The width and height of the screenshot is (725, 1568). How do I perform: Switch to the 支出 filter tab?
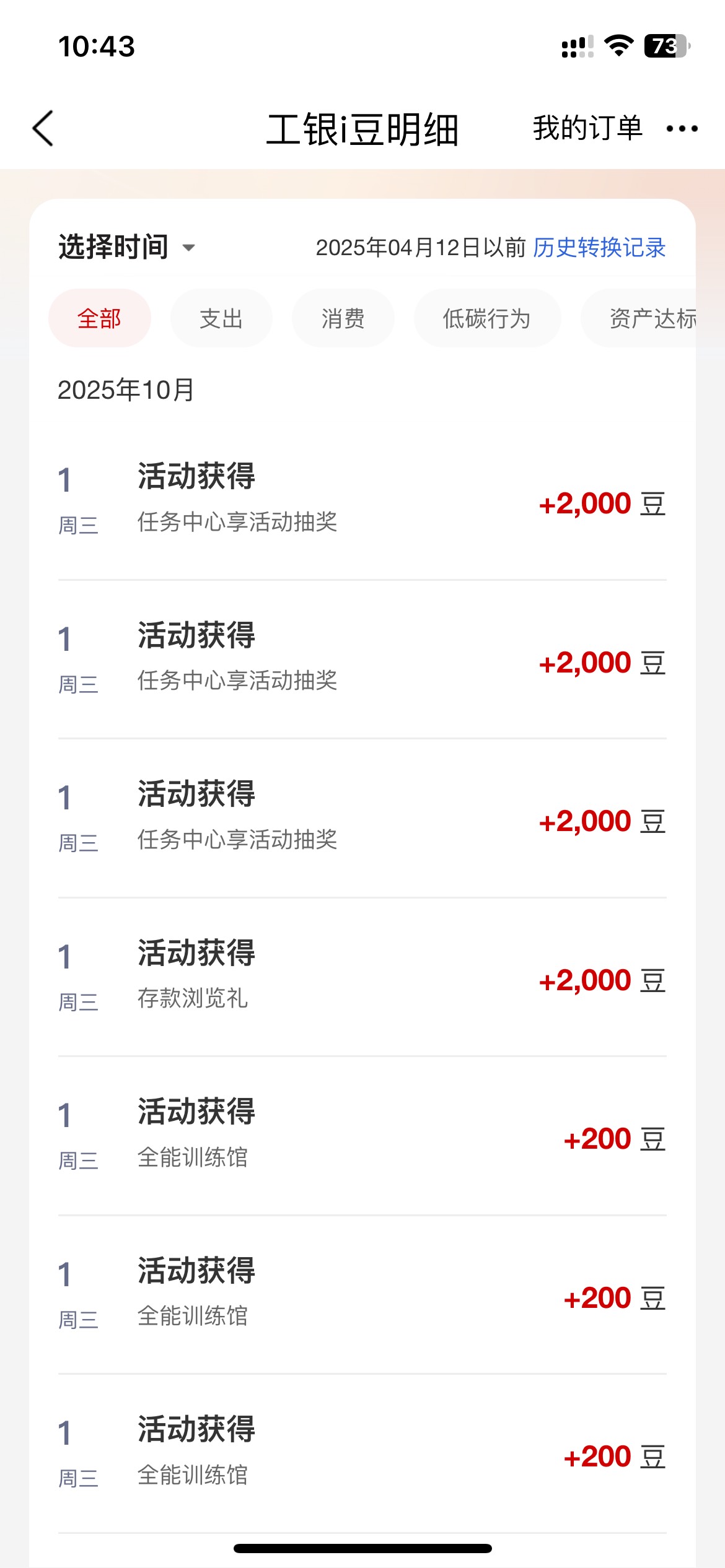221,318
